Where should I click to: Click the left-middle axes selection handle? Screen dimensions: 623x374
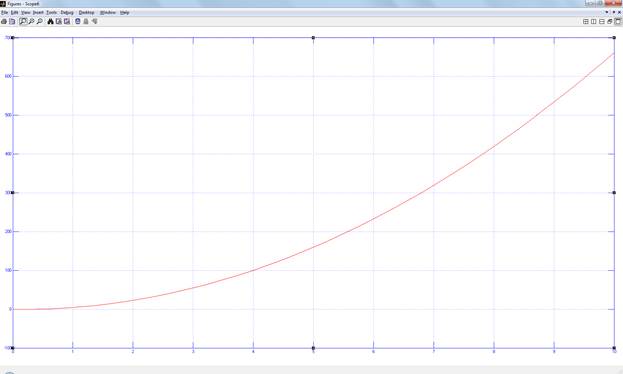point(13,193)
